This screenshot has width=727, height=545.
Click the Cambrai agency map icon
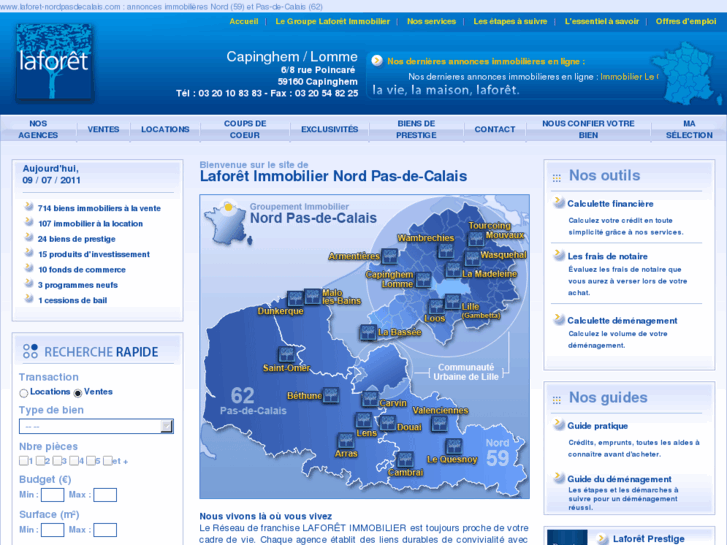pyautogui.click(x=405, y=460)
